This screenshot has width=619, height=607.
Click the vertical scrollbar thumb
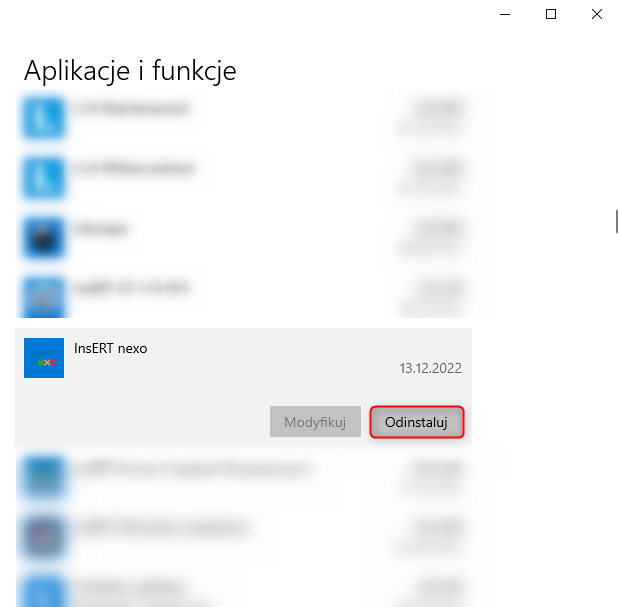point(616,221)
